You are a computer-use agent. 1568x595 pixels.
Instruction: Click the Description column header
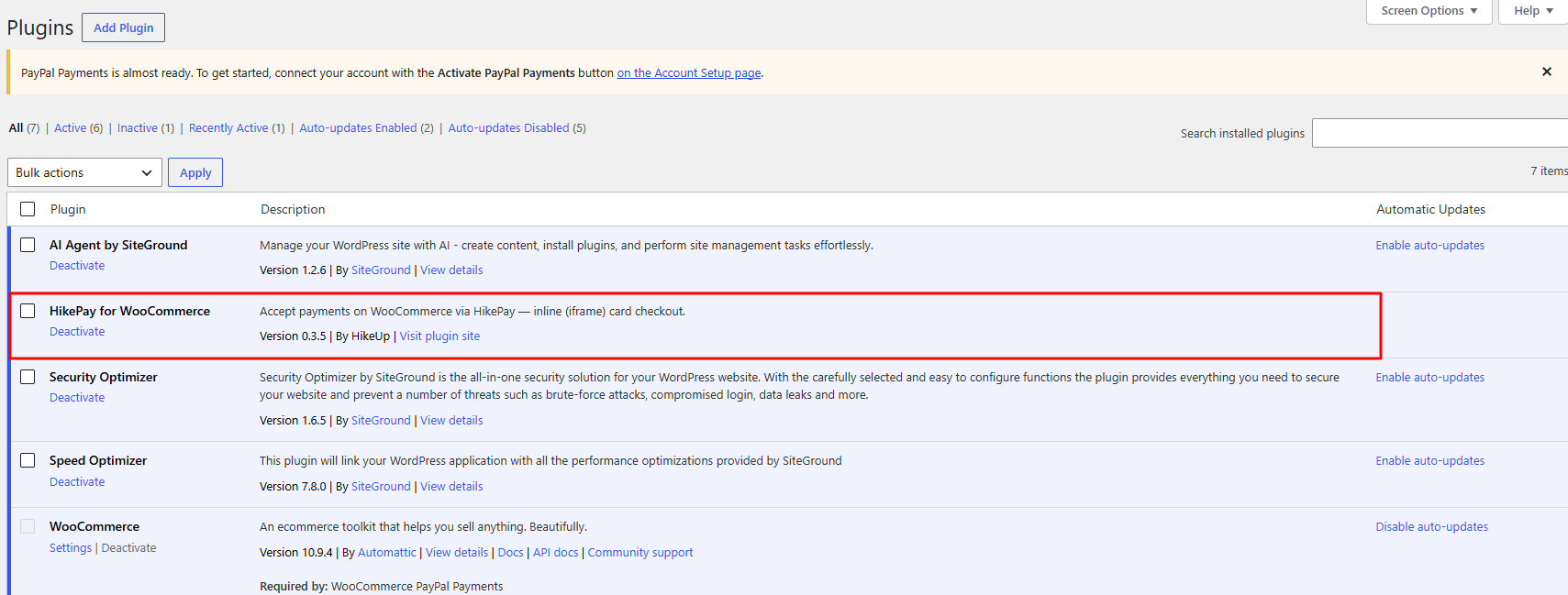coord(293,210)
